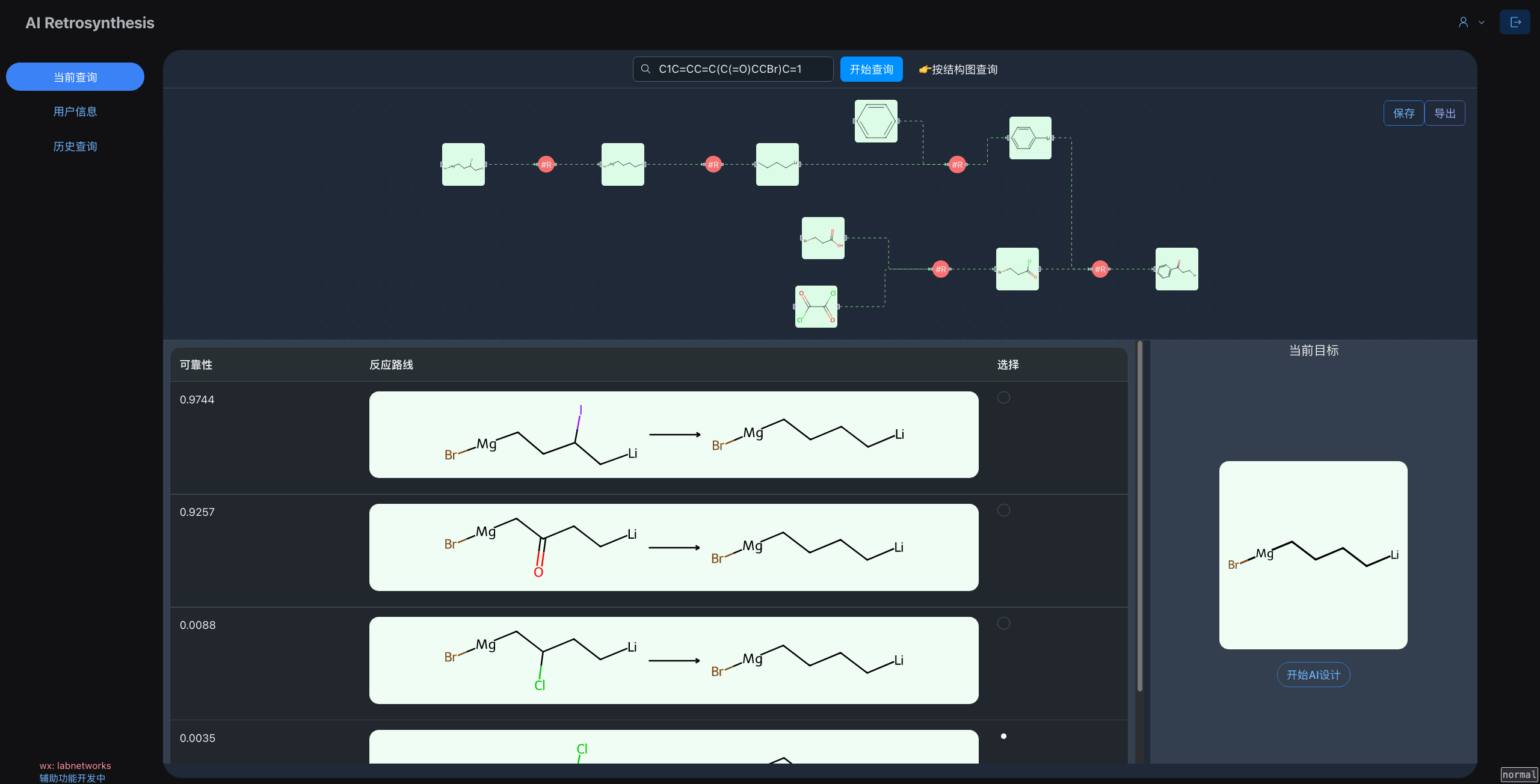Select the oxalyl chloride molecule node
Image resolution: width=1540 pixels, height=784 pixels.
click(x=816, y=307)
